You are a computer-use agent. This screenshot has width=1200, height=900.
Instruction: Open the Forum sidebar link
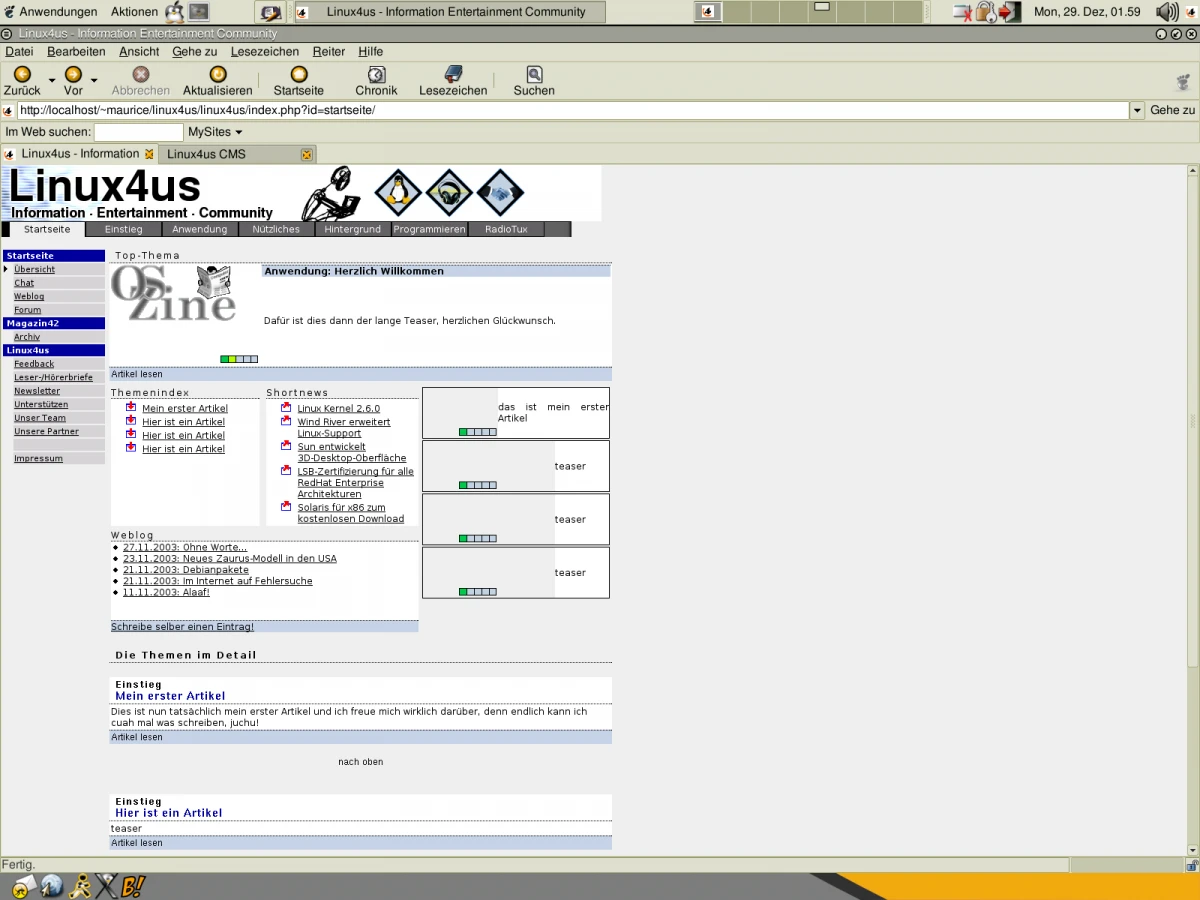pos(28,310)
